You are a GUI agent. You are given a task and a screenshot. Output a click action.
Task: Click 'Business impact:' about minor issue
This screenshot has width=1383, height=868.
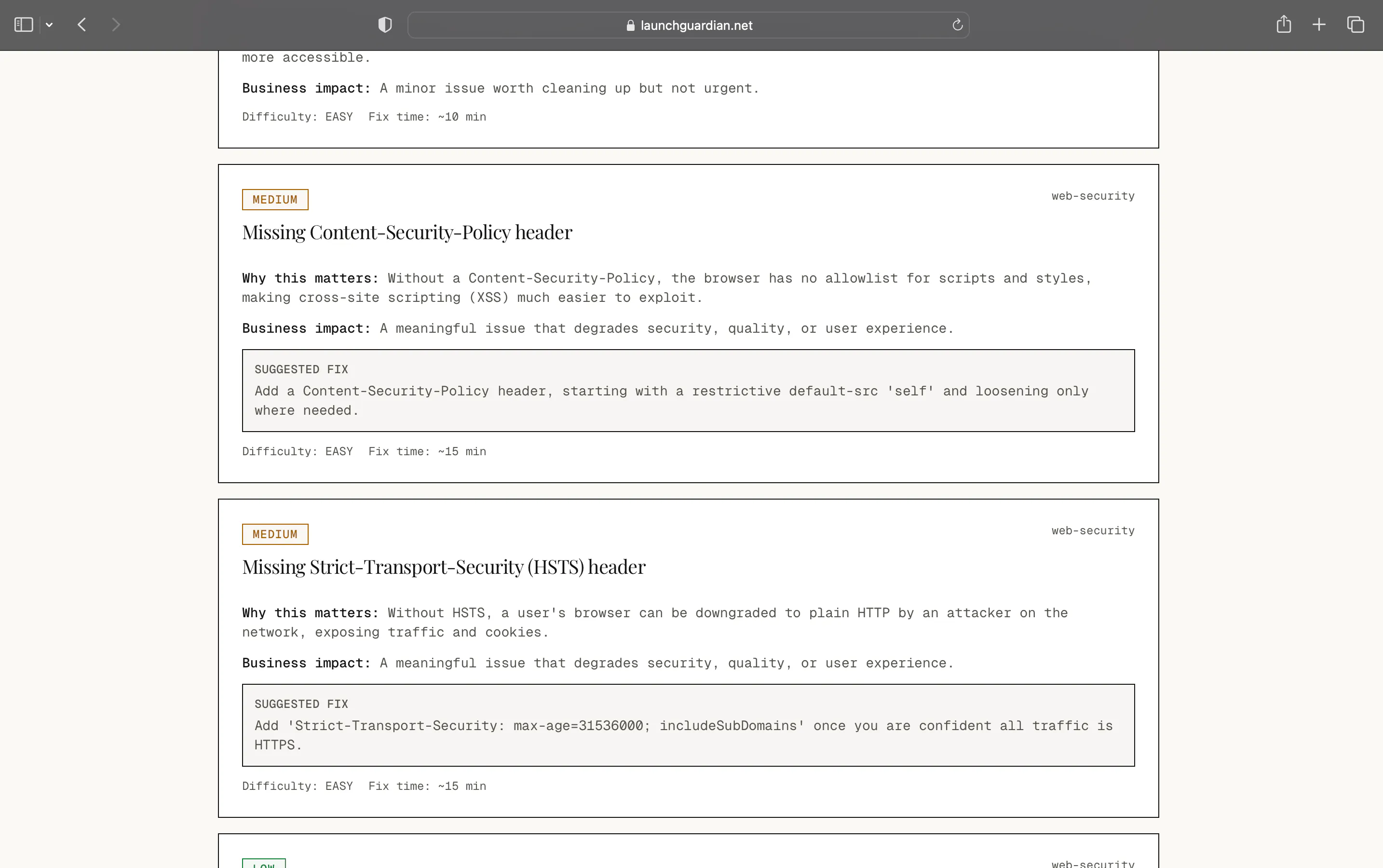click(x=307, y=88)
